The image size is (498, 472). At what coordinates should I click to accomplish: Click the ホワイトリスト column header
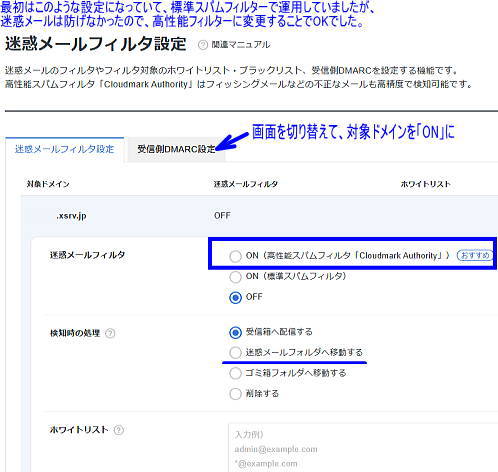point(425,184)
